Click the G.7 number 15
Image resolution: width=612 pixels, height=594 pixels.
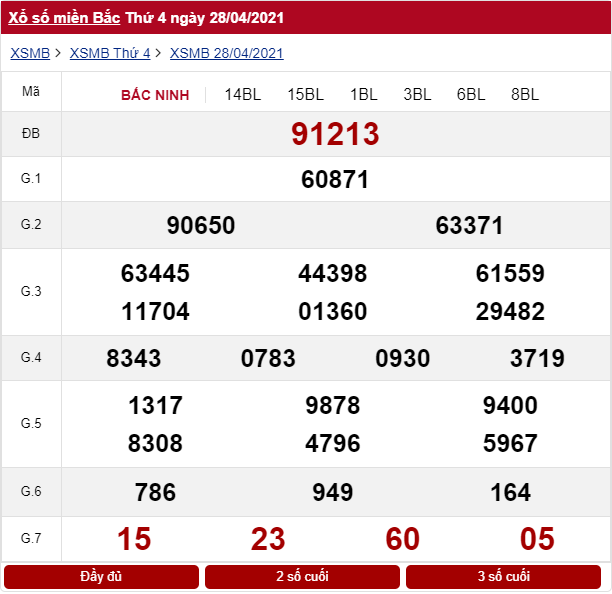pyautogui.click(x=134, y=539)
